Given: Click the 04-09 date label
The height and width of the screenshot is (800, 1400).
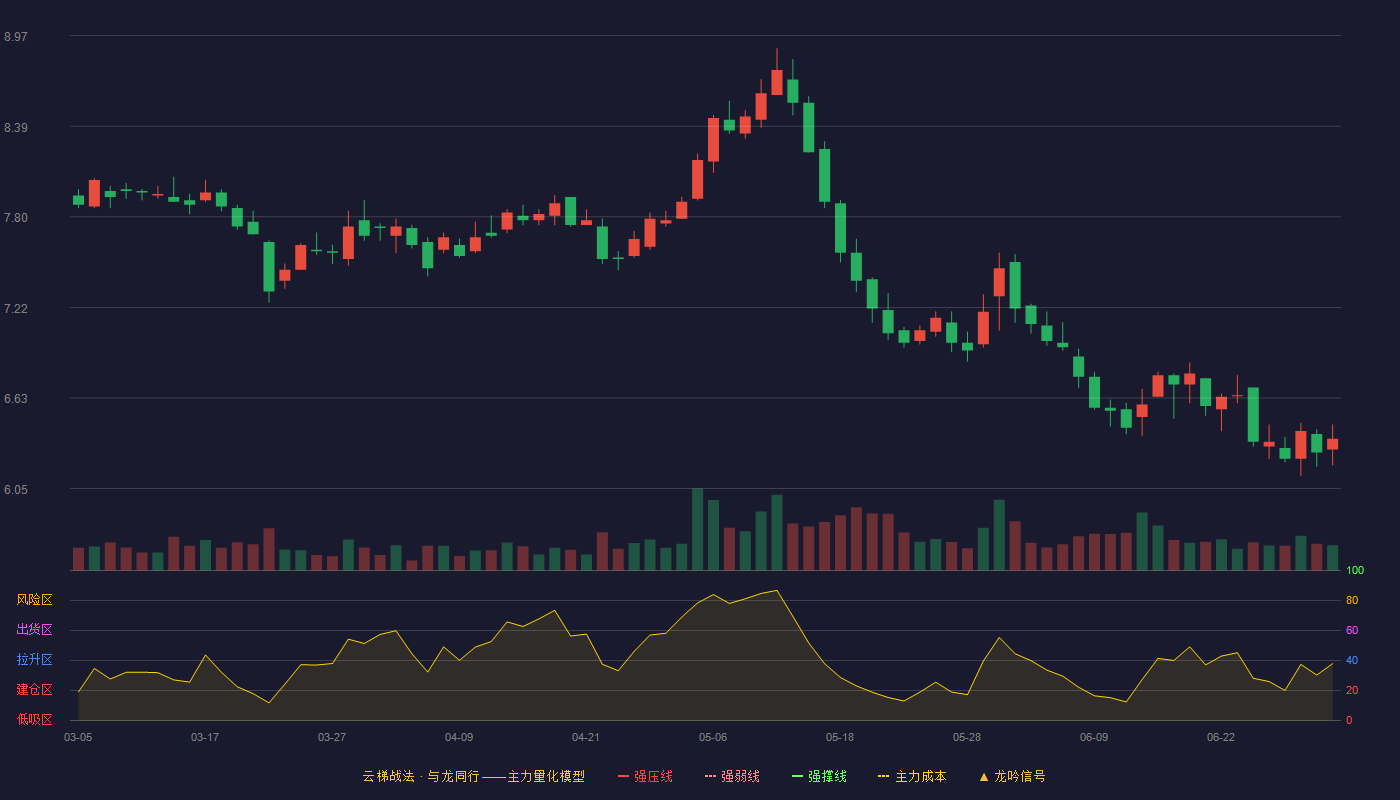Looking at the screenshot, I should point(459,737).
